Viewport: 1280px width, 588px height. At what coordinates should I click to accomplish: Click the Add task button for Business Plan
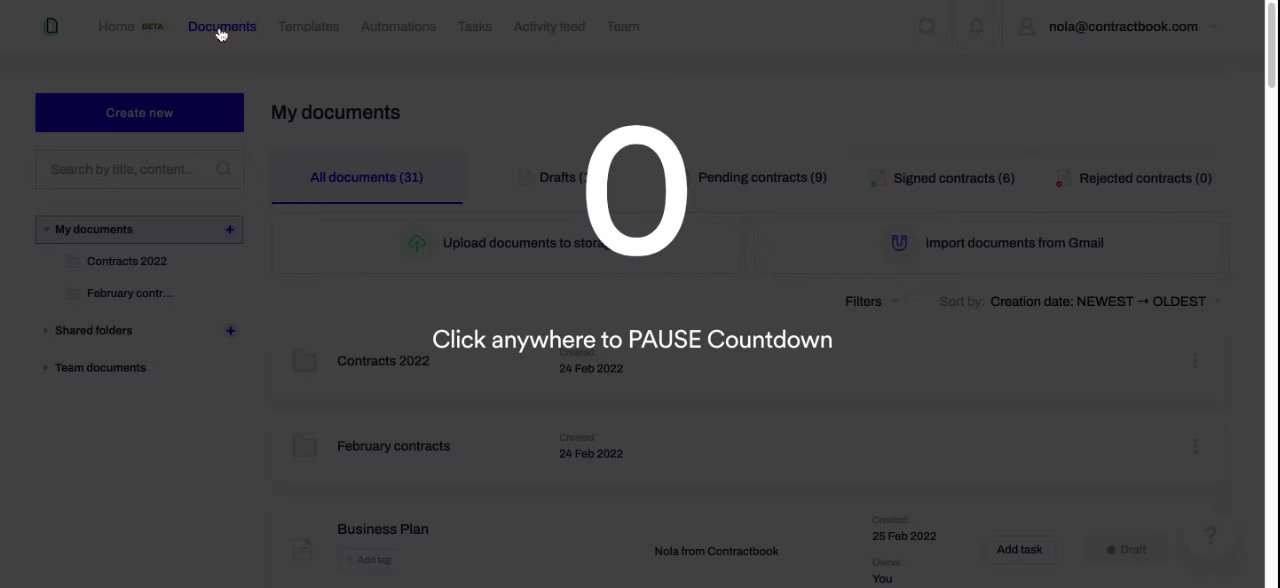tap(1019, 550)
